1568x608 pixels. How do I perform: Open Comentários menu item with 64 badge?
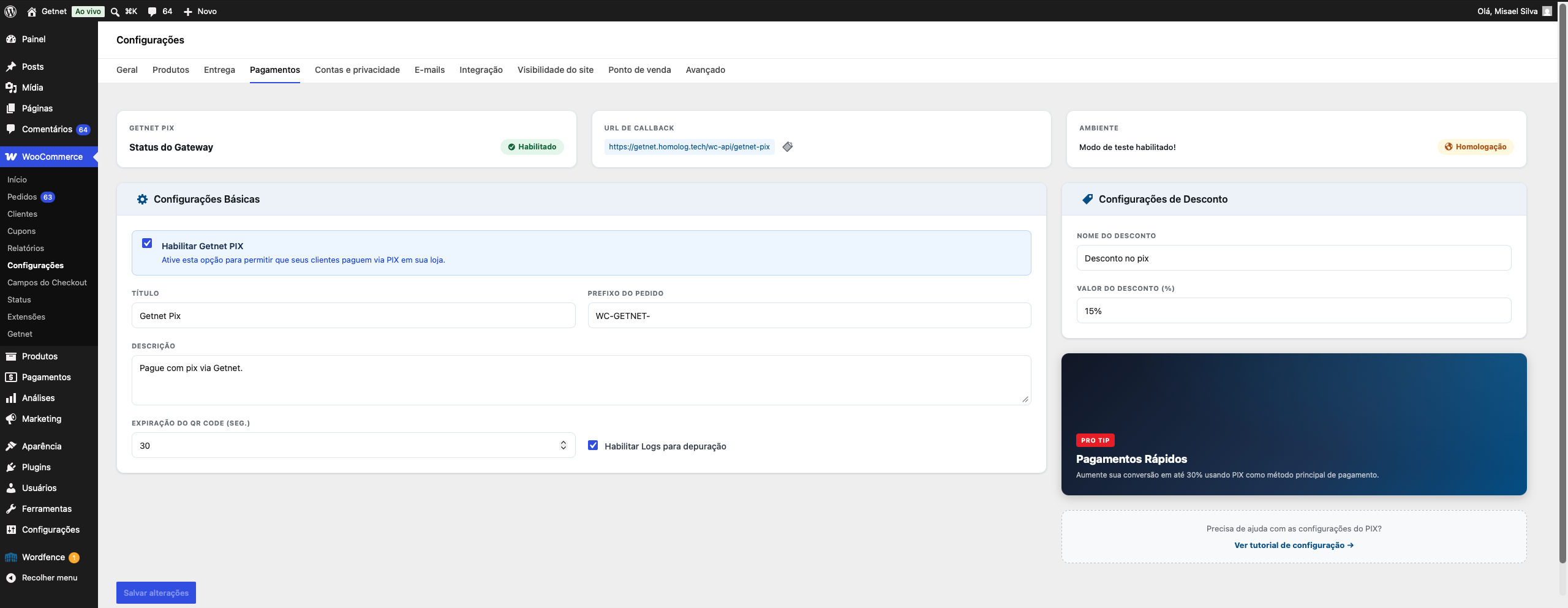click(49, 129)
